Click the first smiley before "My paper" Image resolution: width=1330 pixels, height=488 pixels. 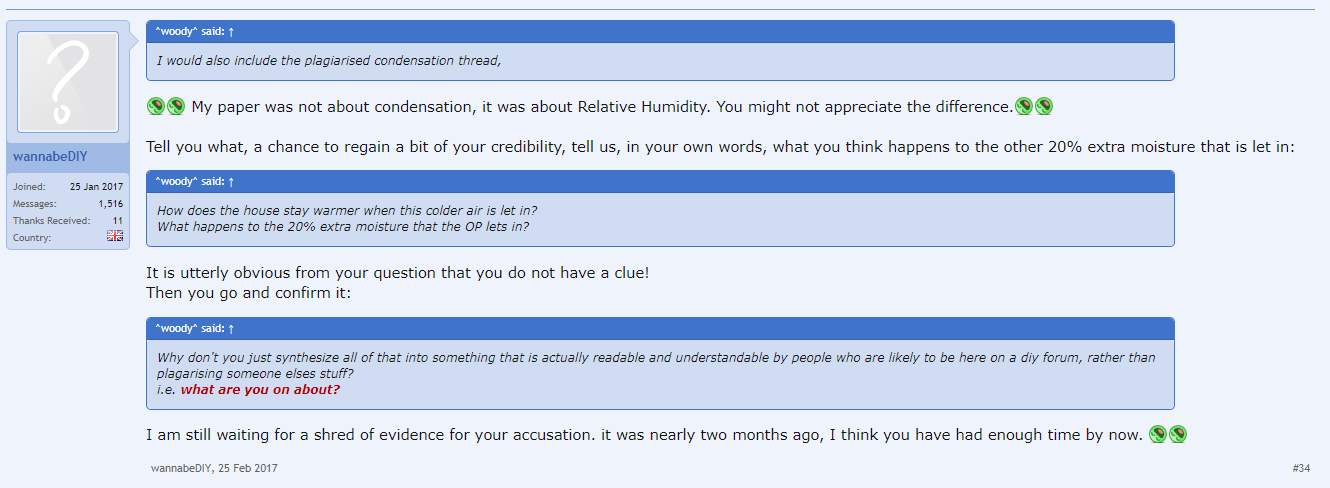[x=156, y=106]
